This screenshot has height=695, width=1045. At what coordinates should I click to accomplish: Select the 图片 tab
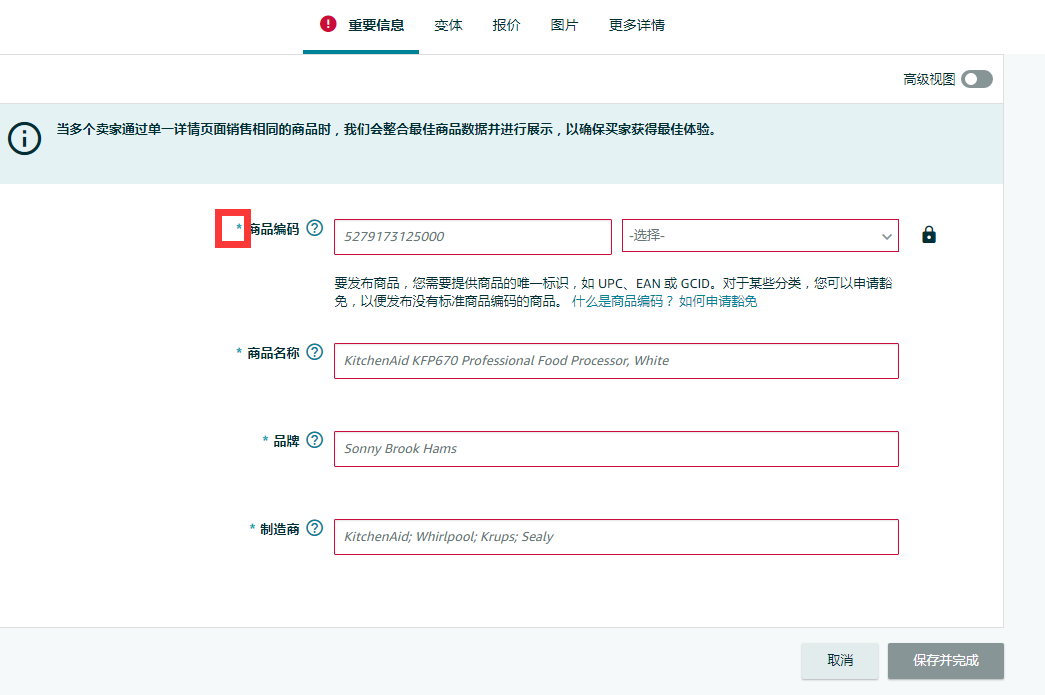coord(564,24)
